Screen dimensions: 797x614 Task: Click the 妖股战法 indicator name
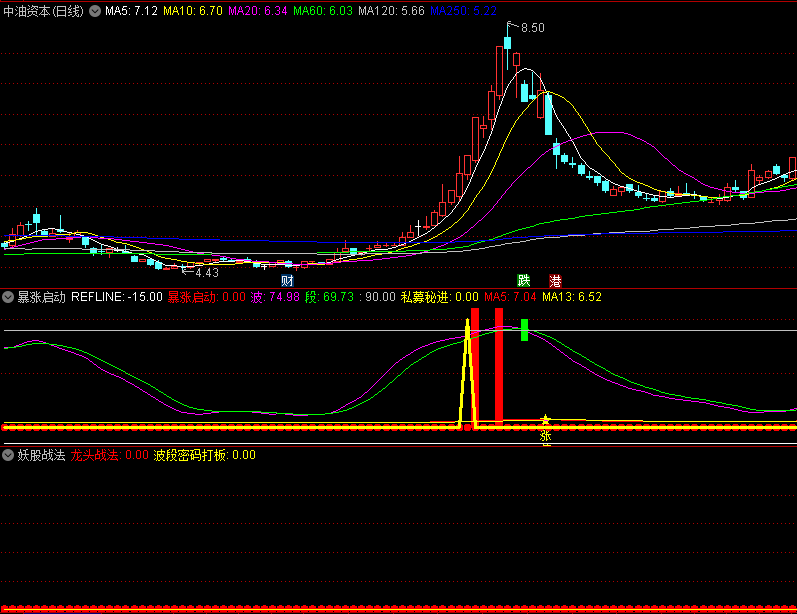(41, 455)
